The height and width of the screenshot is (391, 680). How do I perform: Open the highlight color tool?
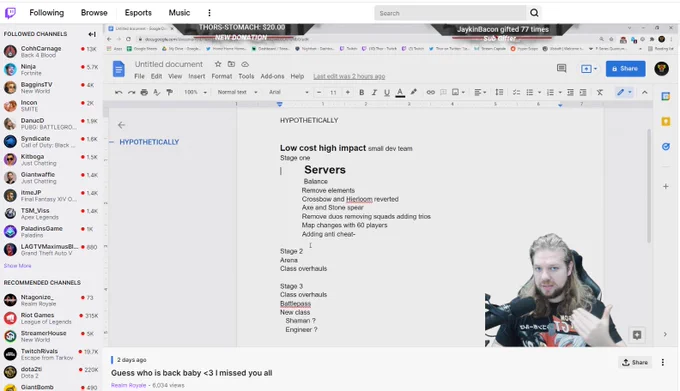413,92
